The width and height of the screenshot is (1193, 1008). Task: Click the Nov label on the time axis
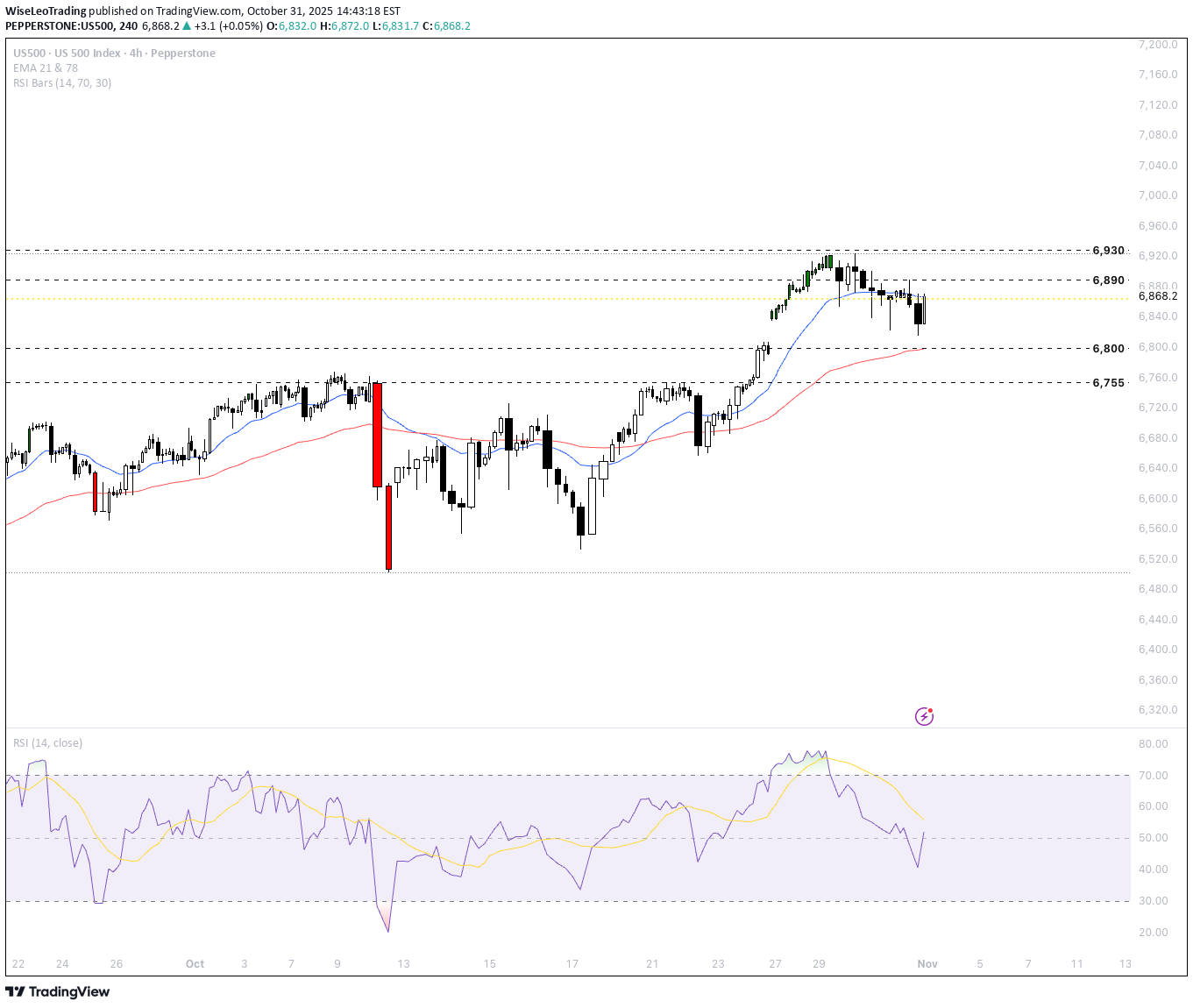(x=927, y=964)
